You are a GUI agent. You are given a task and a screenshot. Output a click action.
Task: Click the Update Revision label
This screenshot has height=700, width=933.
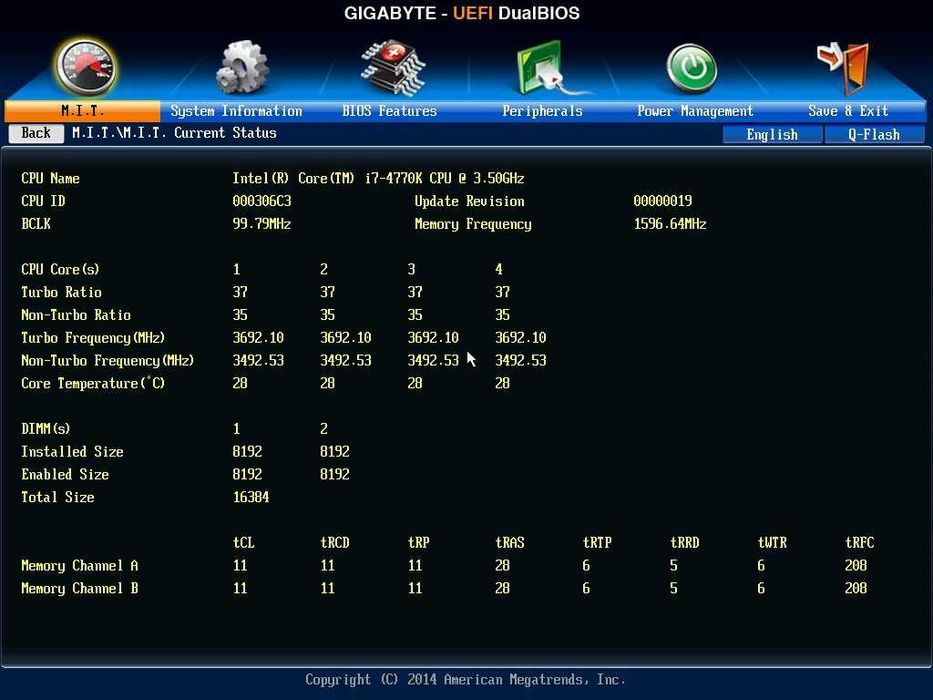[469, 201]
